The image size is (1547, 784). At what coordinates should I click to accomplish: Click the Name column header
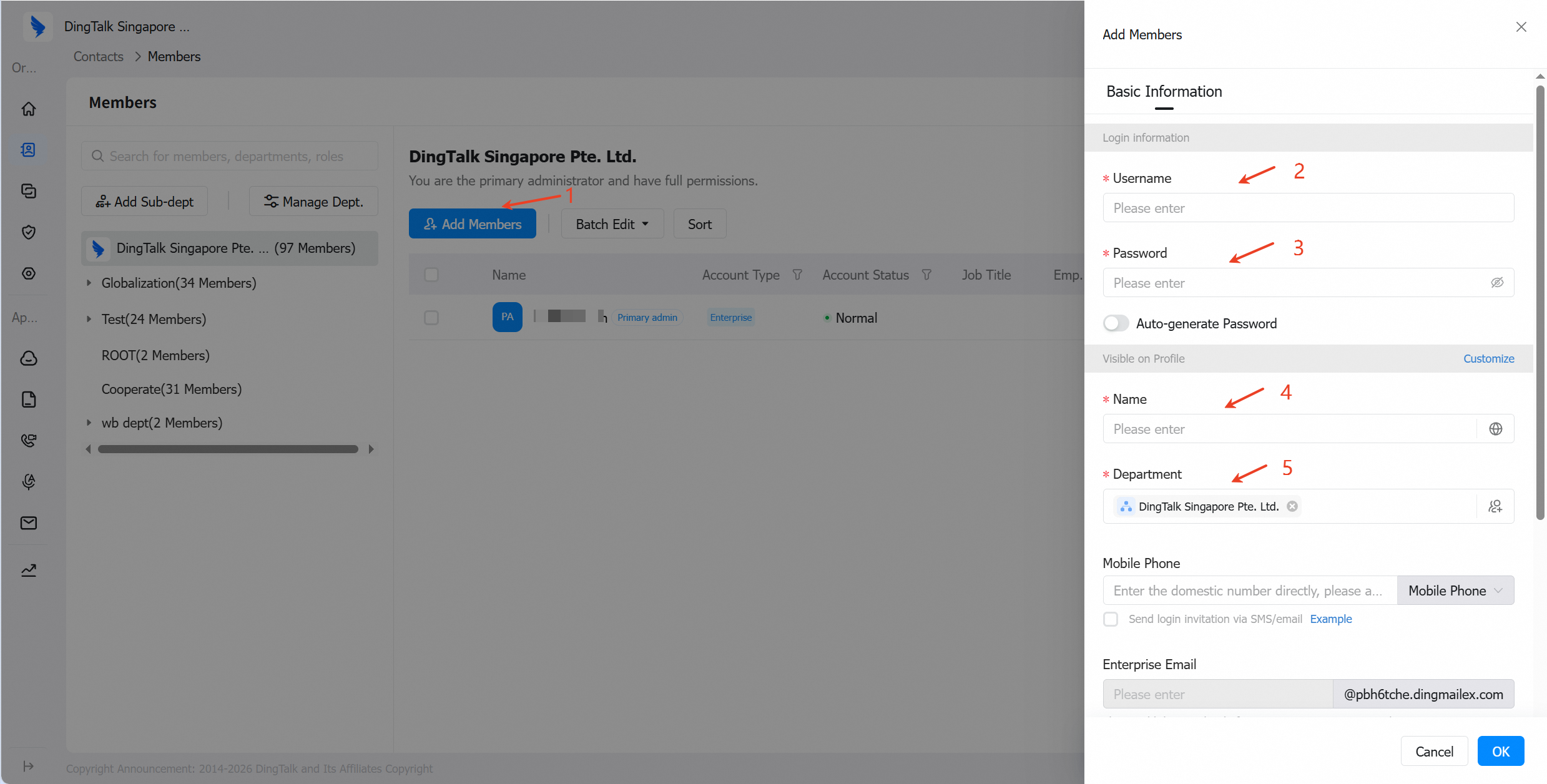tap(509, 275)
